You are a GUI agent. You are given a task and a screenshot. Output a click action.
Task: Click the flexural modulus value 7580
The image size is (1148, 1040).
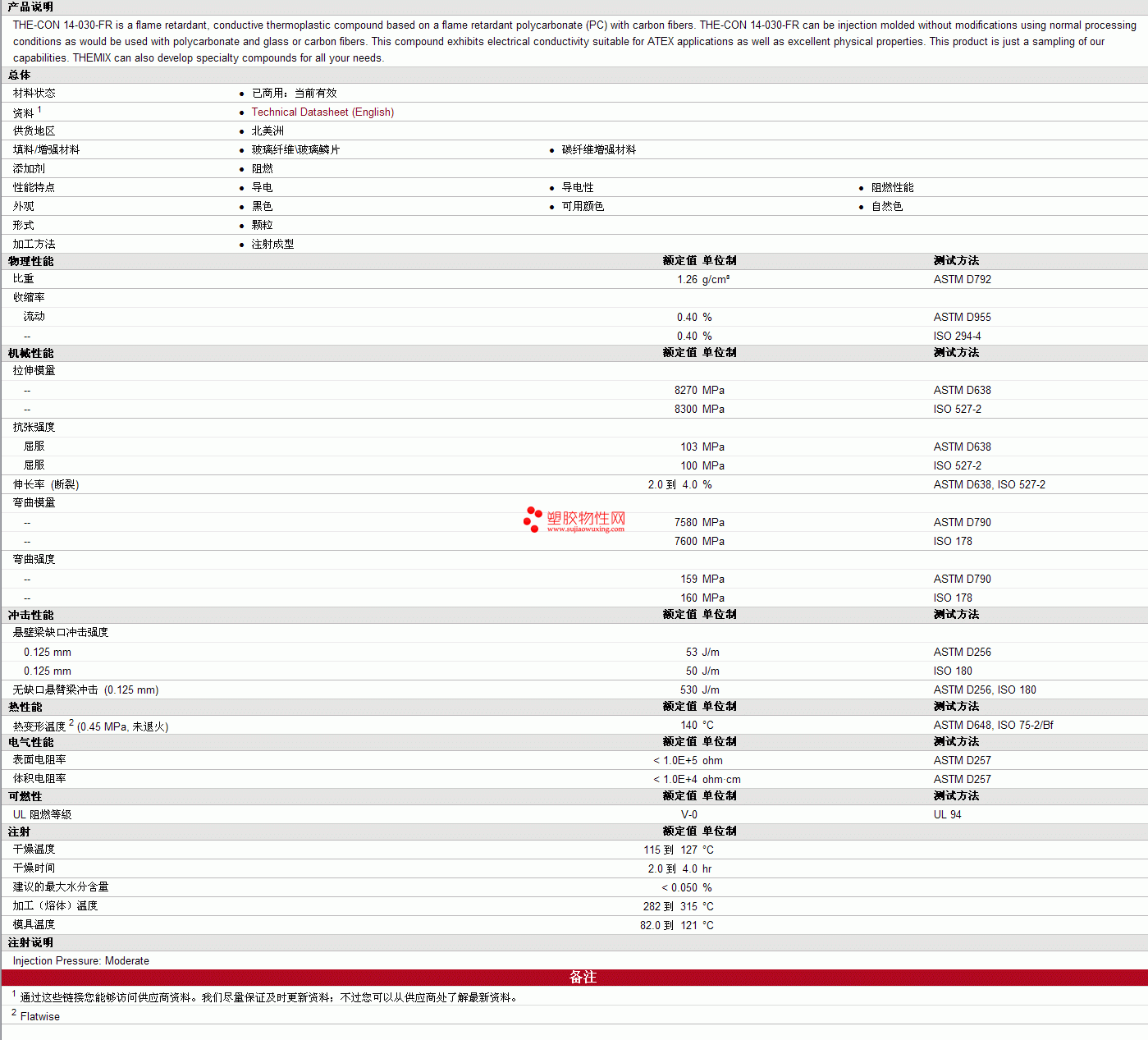[x=686, y=523]
